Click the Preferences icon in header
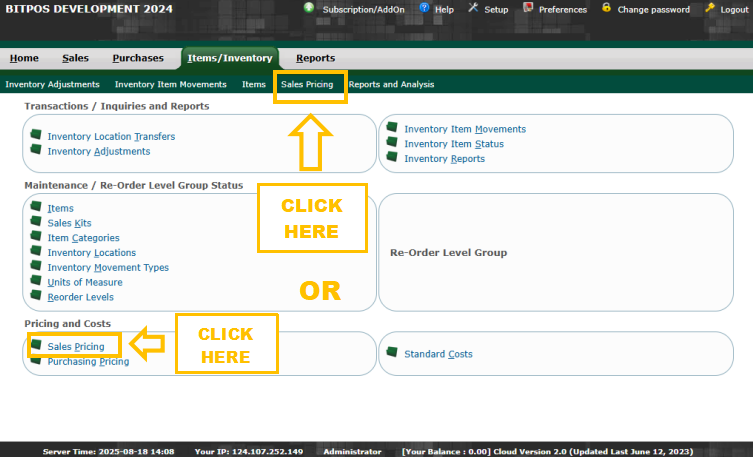This screenshot has height=457, width=753. click(x=528, y=8)
